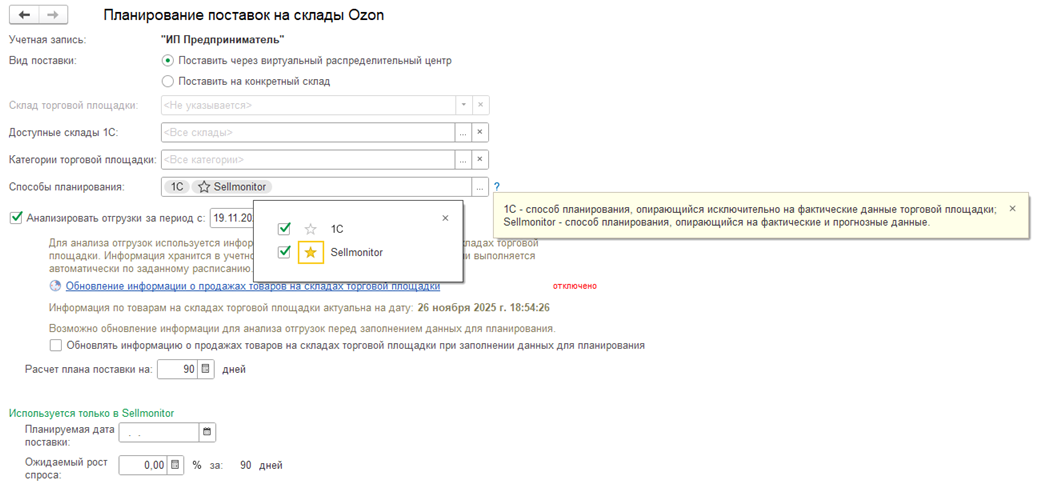The width and height of the screenshot is (1043, 489).
Task: Close the yellow tooltip hint
Action: 1012,208
